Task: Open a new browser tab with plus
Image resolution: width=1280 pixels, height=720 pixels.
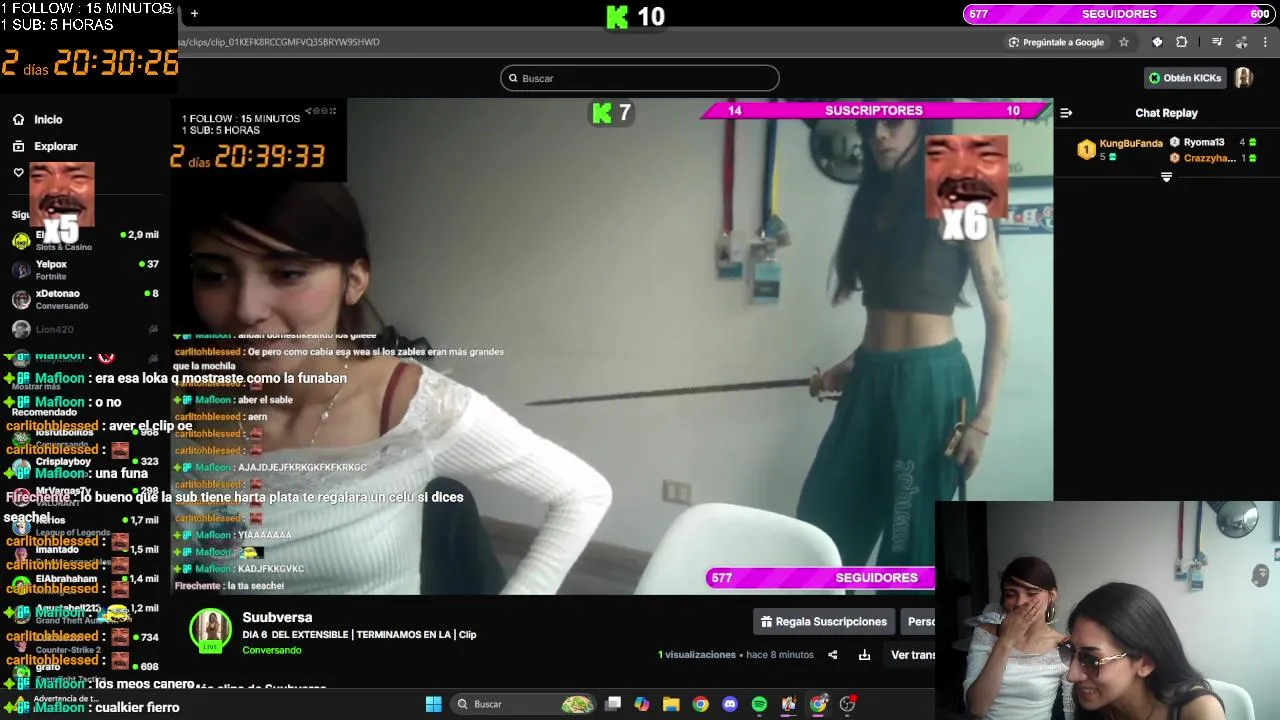Action: point(194,14)
